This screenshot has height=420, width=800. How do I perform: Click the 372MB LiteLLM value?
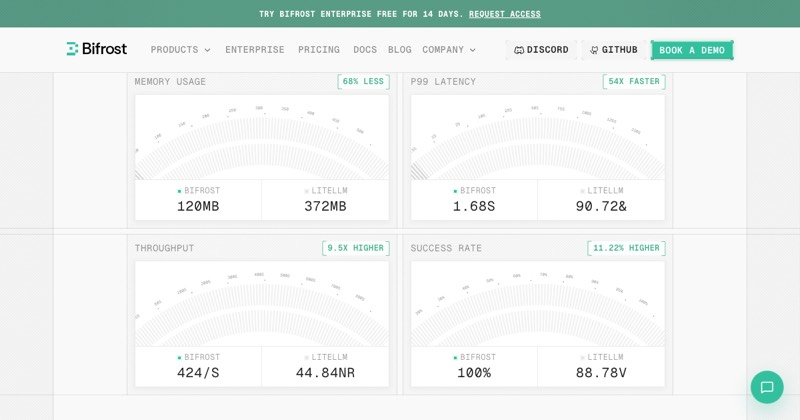326,206
